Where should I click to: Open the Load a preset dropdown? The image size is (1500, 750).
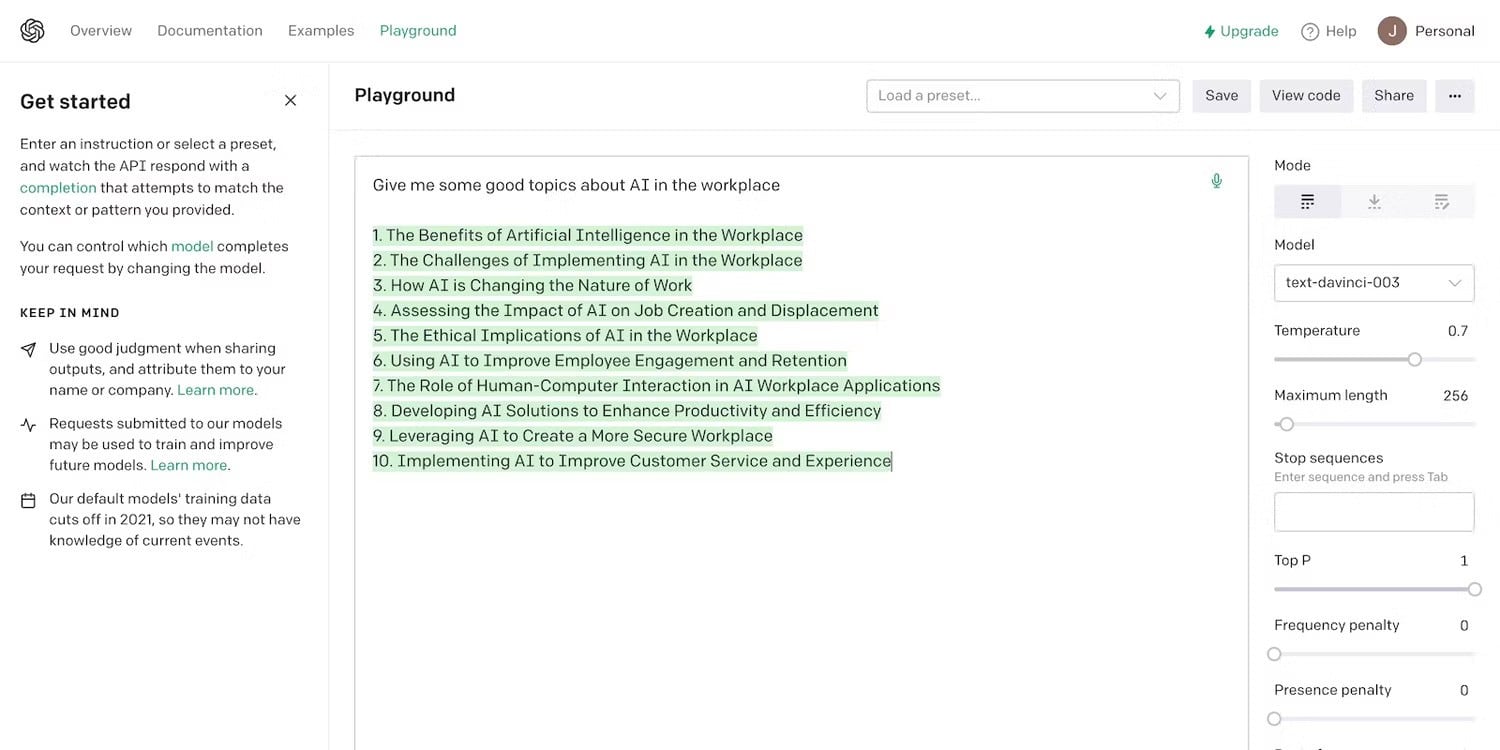pyautogui.click(x=1023, y=96)
